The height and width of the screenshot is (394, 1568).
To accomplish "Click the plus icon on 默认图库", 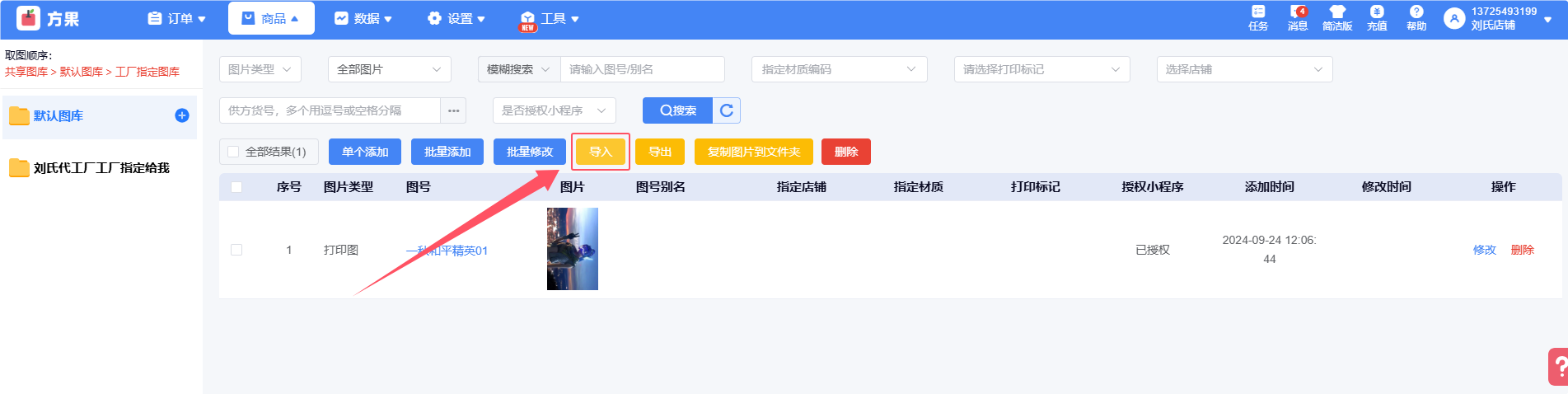I will point(182,115).
